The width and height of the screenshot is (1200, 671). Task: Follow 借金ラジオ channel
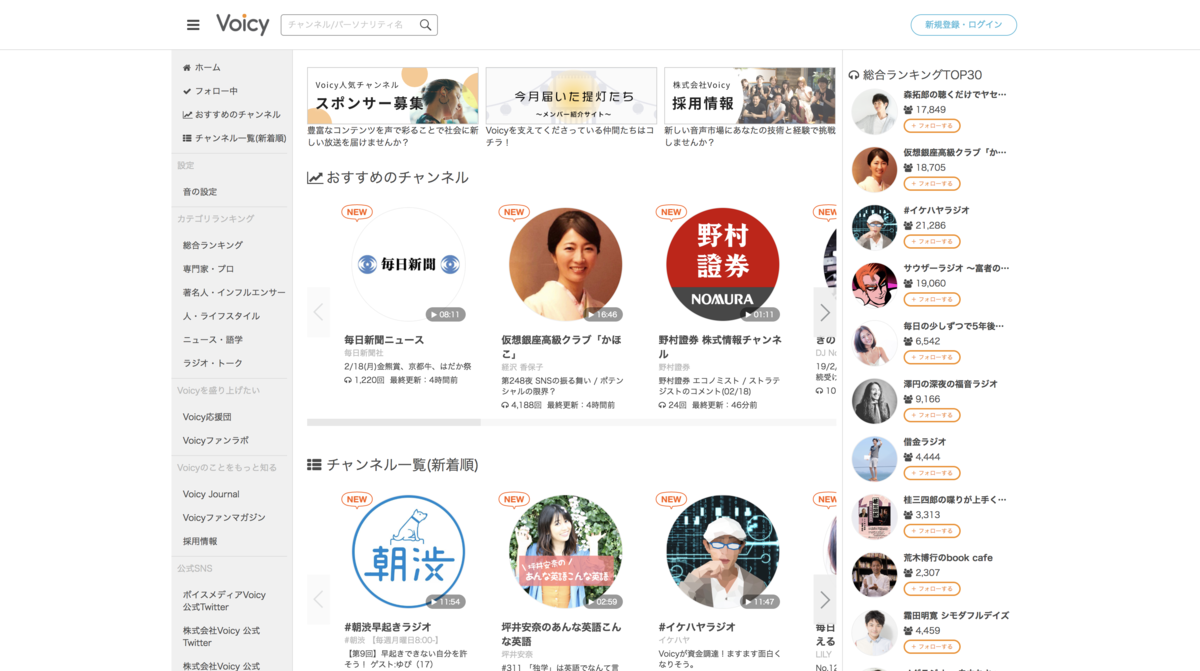click(x=932, y=473)
